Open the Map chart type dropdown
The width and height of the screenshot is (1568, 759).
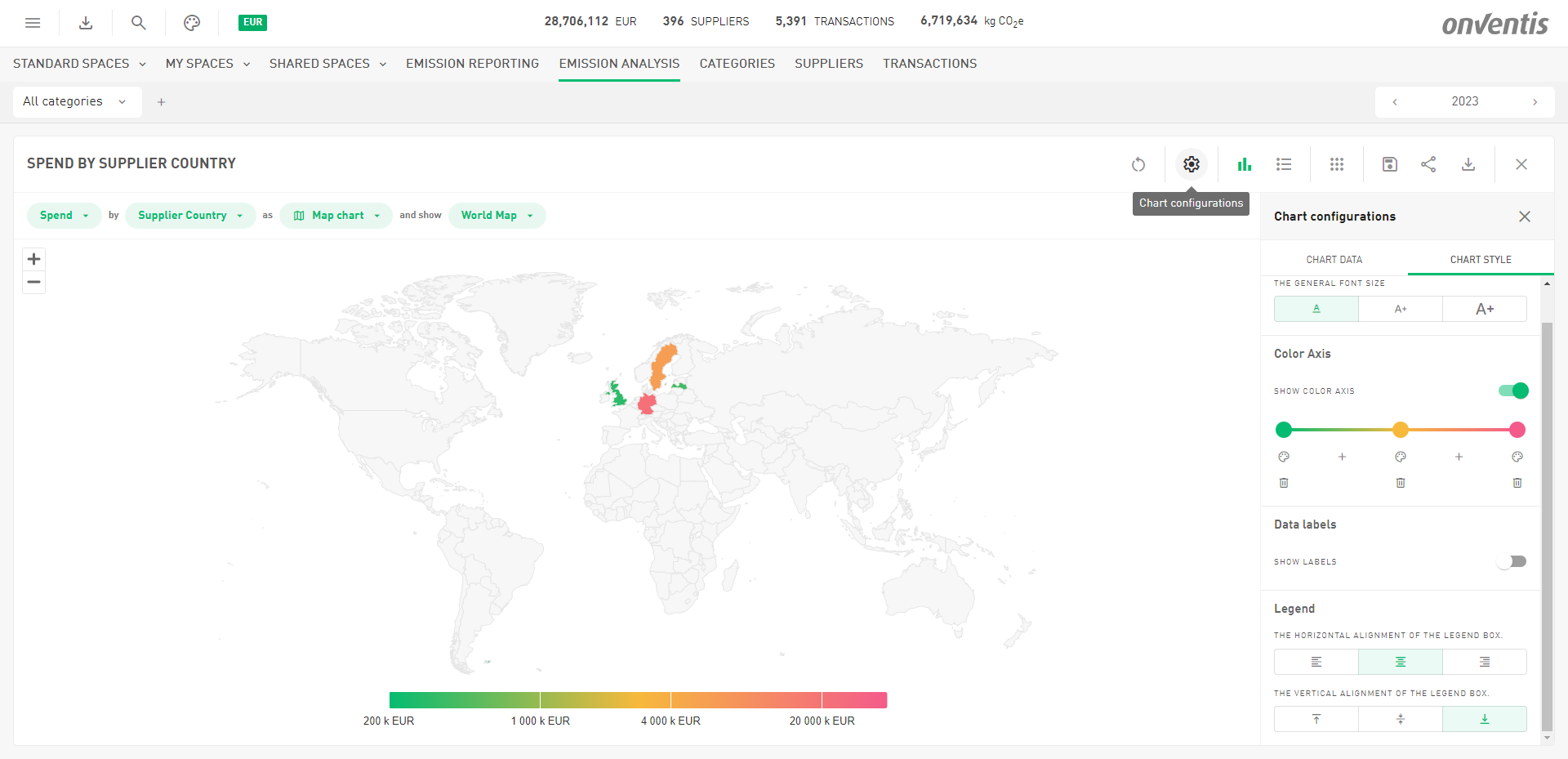(336, 216)
